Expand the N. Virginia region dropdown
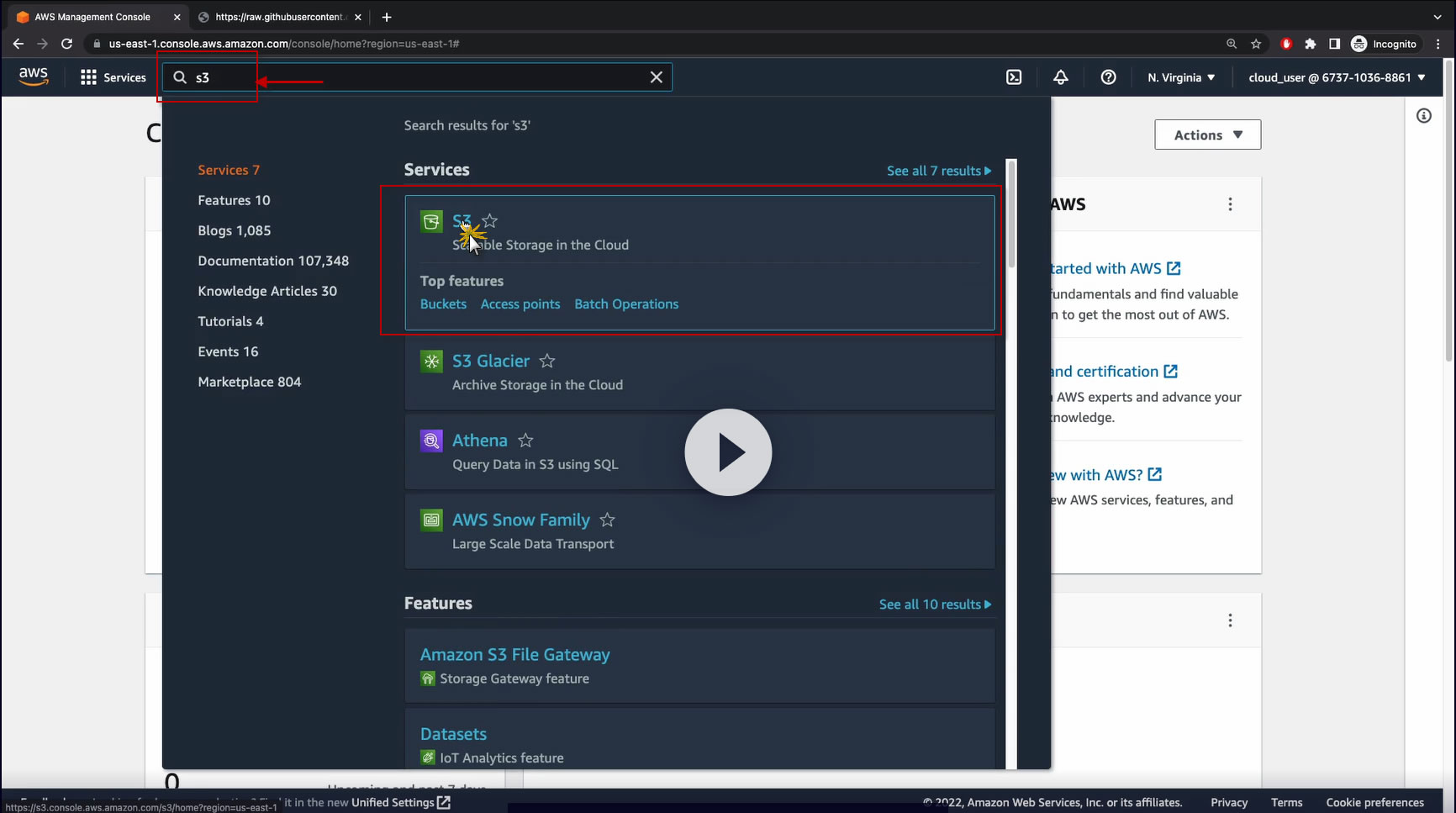1456x813 pixels. coord(1181,77)
